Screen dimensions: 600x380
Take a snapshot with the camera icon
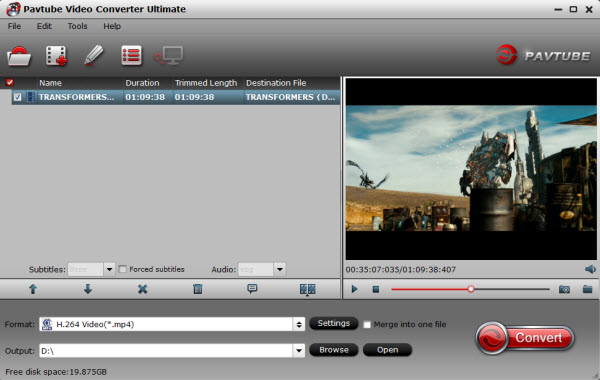click(x=564, y=289)
